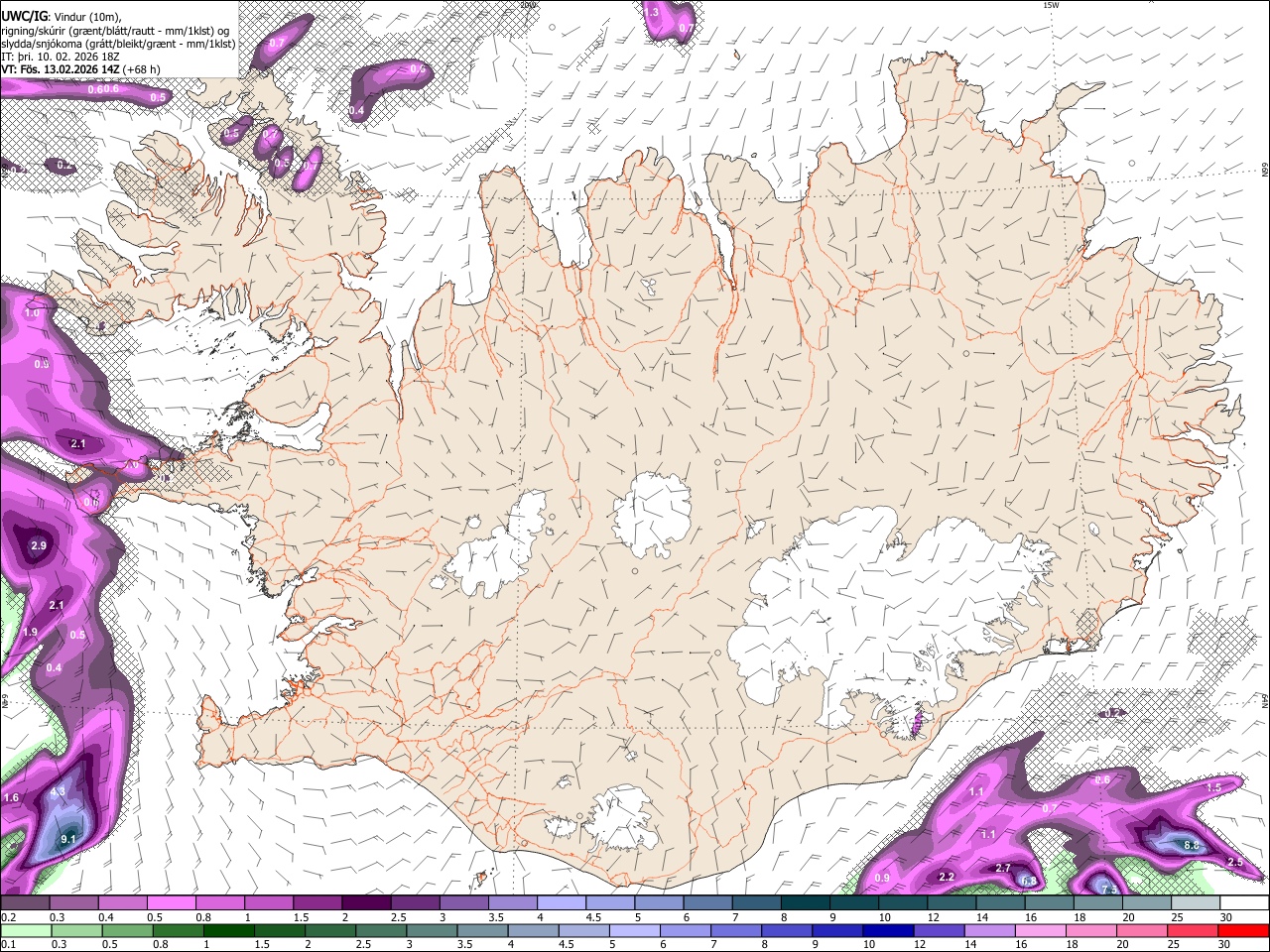Click the '1.6' value on the map
This screenshot has width=1270, height=952.
coord(12,797)
